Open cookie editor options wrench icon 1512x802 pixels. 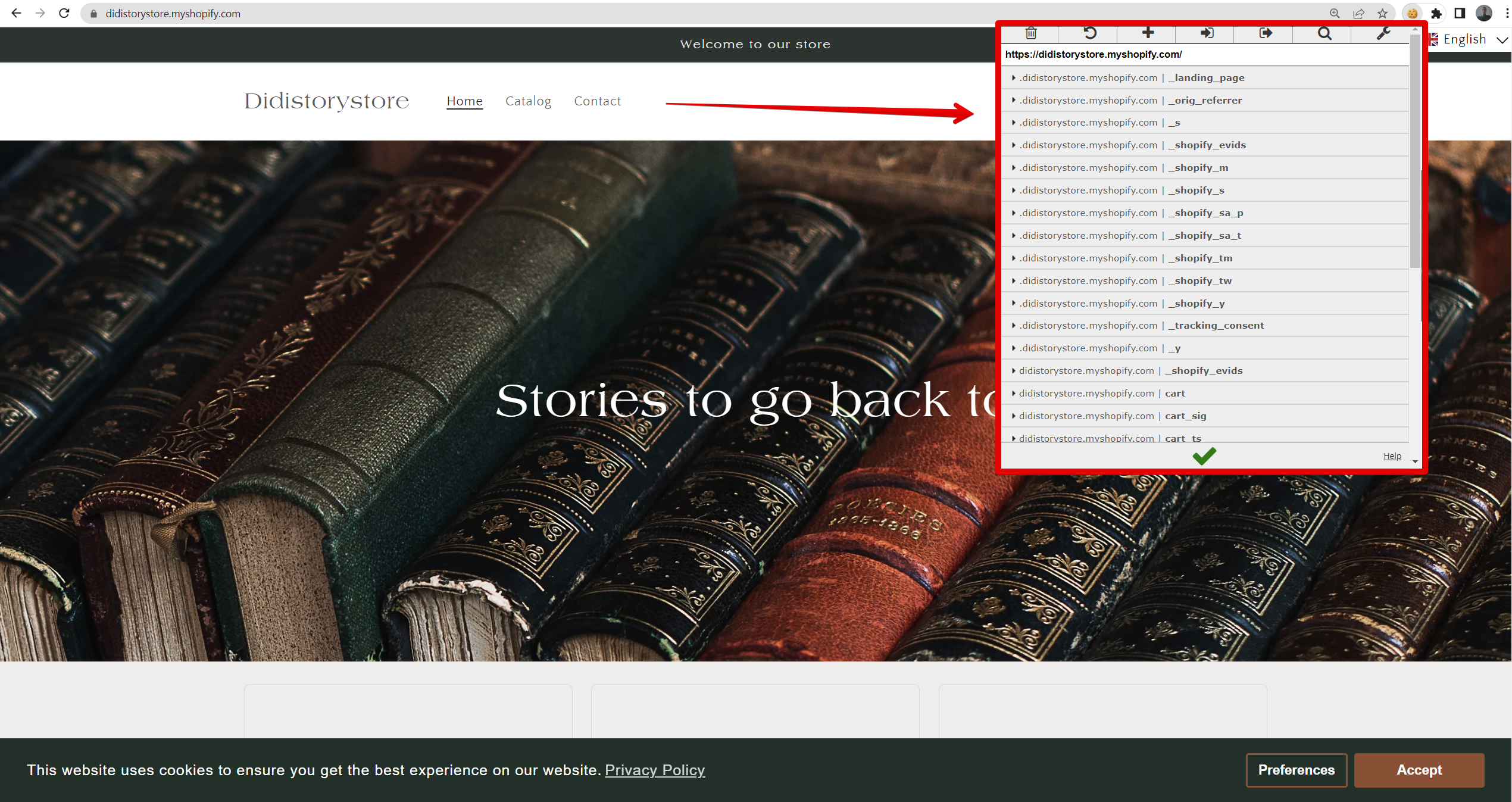click(1383, 33)
